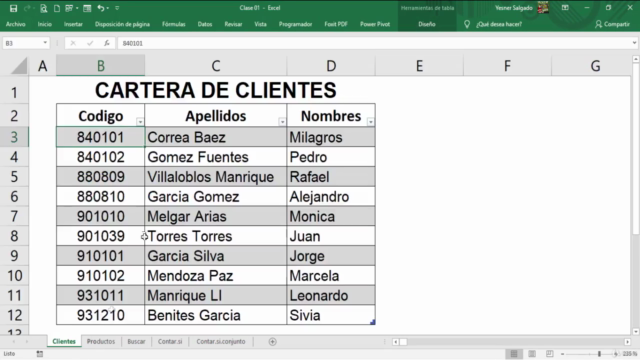Switch to Normal view icon
This screenshot has height=360, width=640.
click(x=514, y=354)
